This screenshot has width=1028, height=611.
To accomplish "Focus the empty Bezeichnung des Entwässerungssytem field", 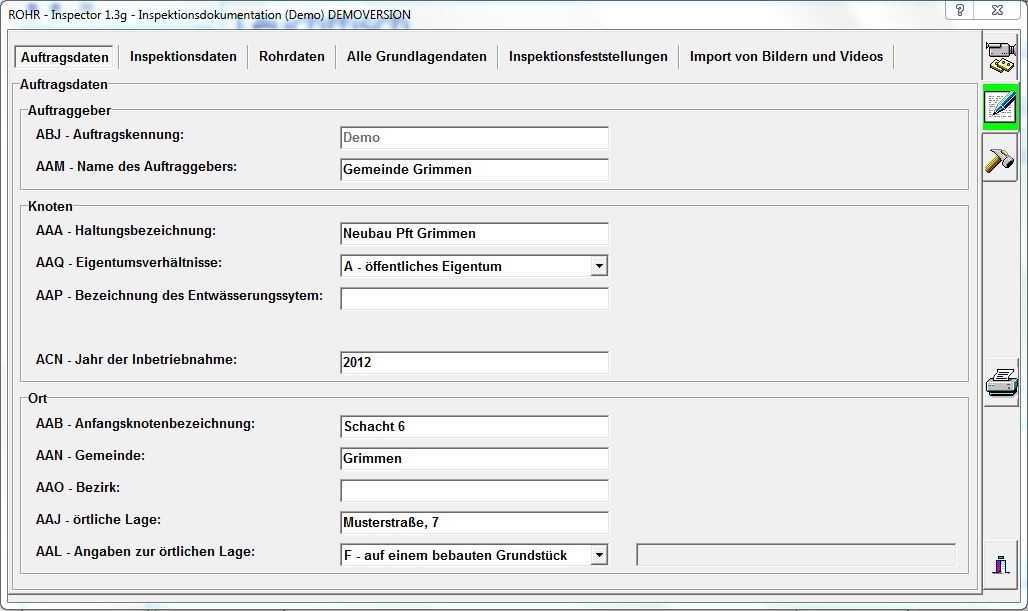I will [474, 299].
